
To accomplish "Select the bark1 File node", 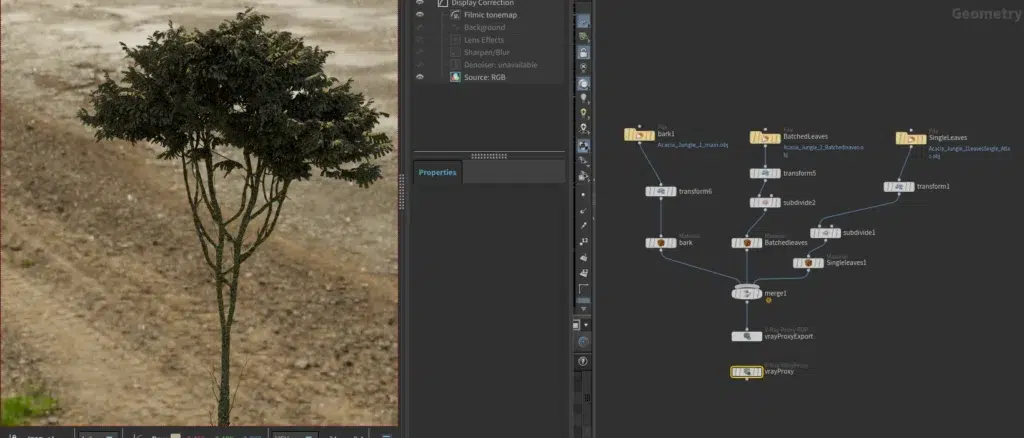I will pyautogui.click(x=639, y=135).
